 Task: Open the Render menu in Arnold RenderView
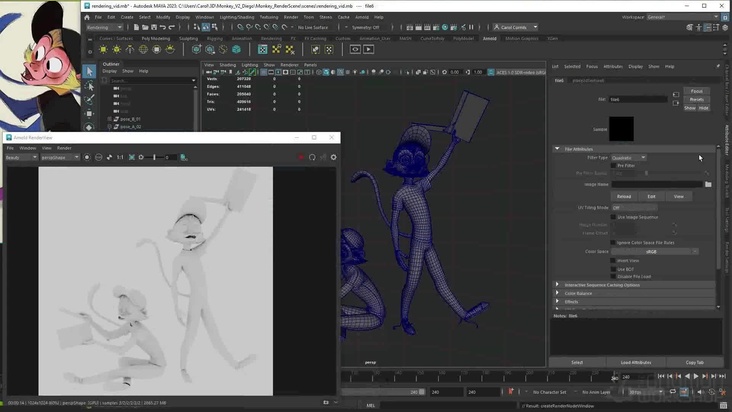pos(64,148)
